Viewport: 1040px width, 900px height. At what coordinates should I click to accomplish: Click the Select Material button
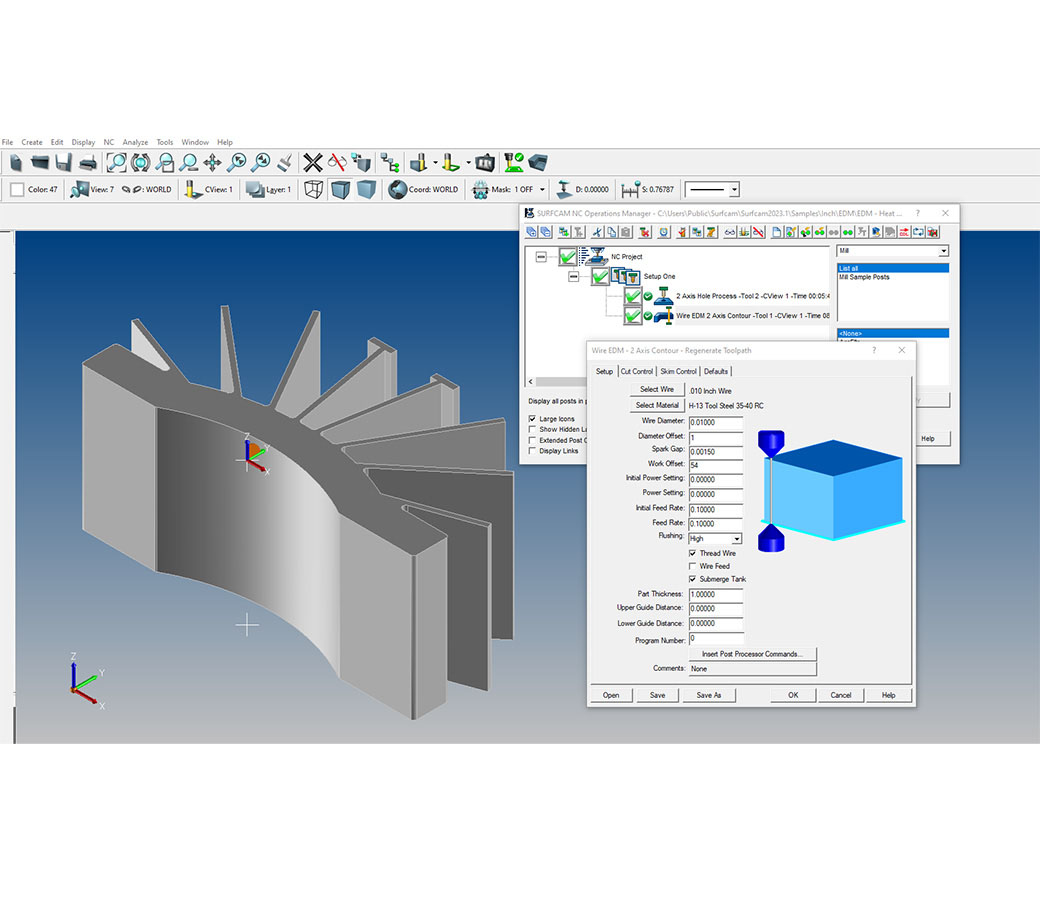[657, 405]
